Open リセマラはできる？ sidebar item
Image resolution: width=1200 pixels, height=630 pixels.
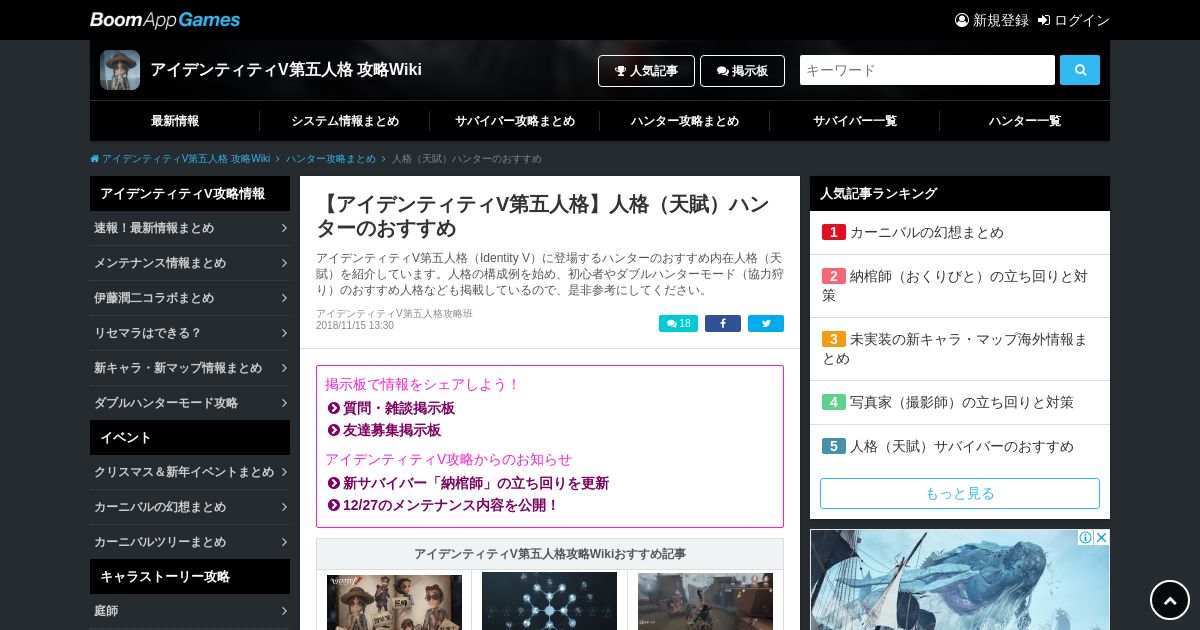click(190, 333)
